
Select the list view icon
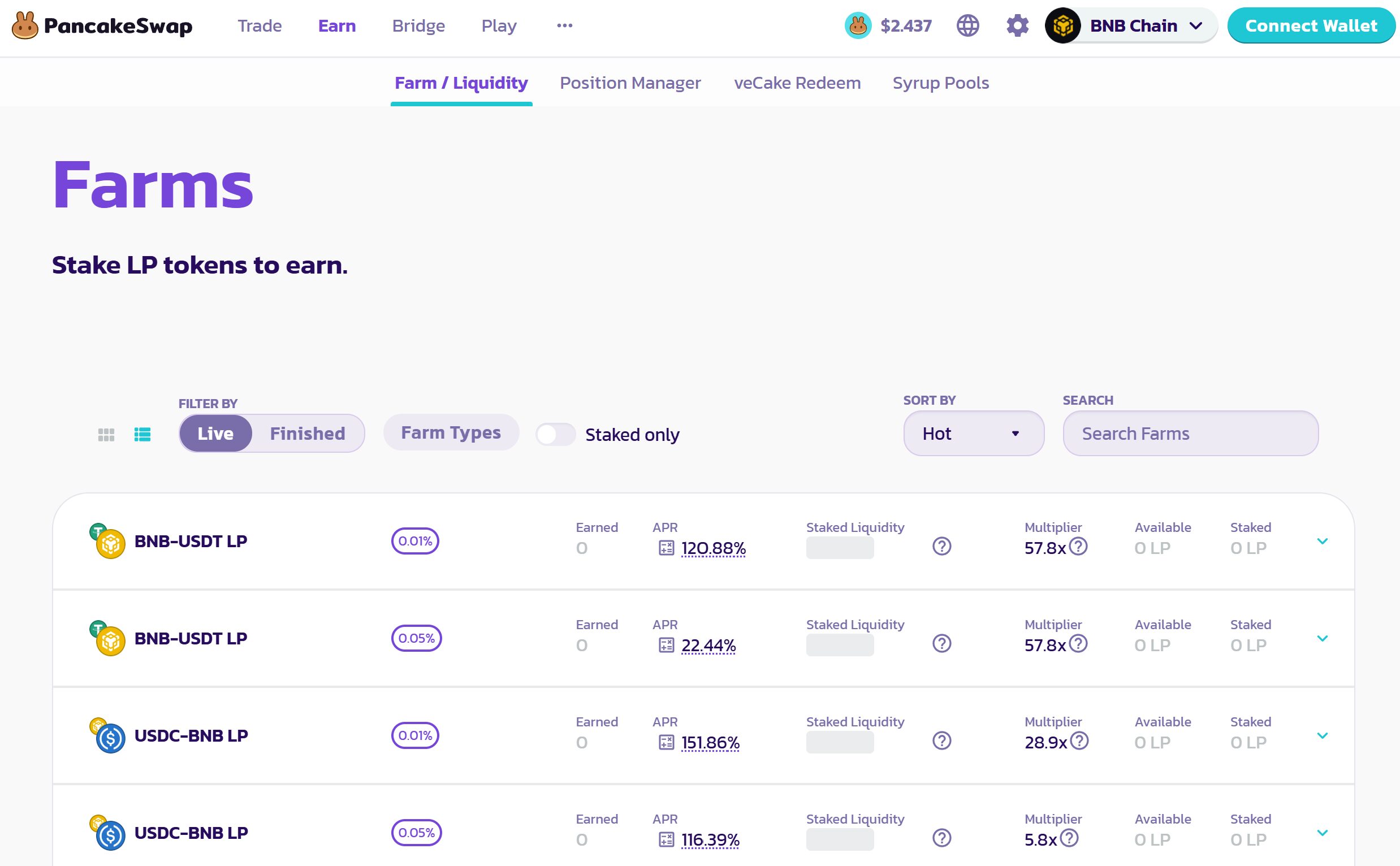(x=142, y=435)
